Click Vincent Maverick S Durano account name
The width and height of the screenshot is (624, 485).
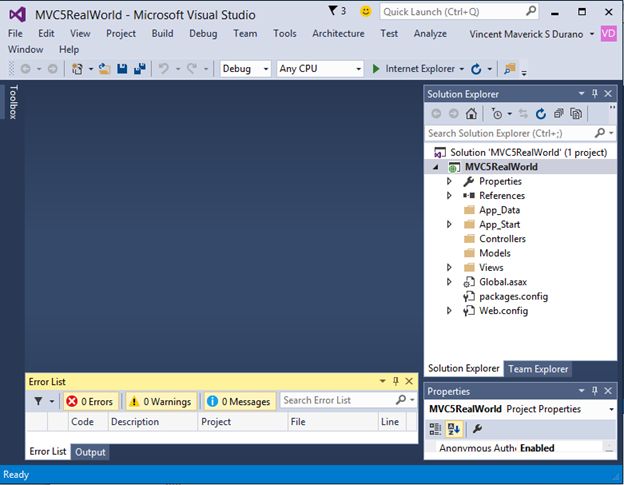[526, 34]
